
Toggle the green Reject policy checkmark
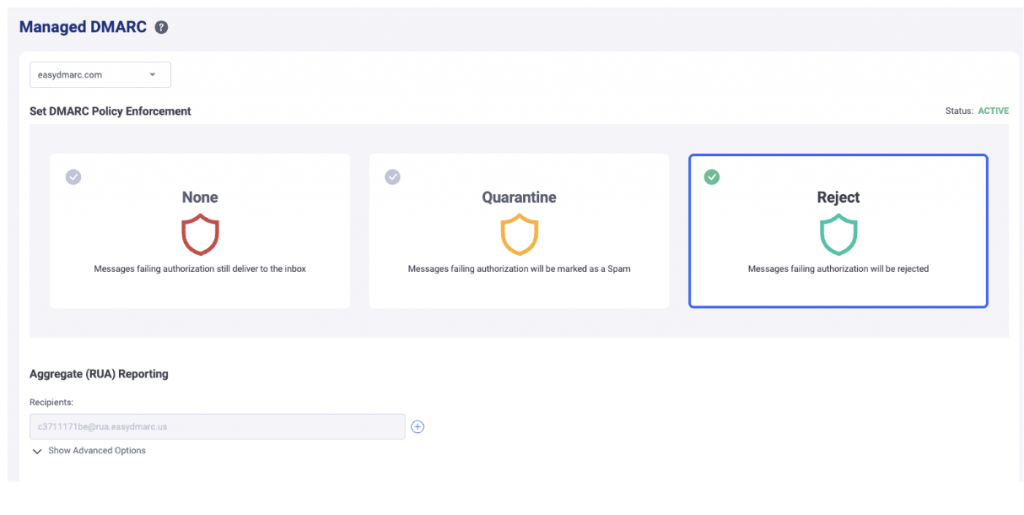pyautogui.click(x=712, y=177)
